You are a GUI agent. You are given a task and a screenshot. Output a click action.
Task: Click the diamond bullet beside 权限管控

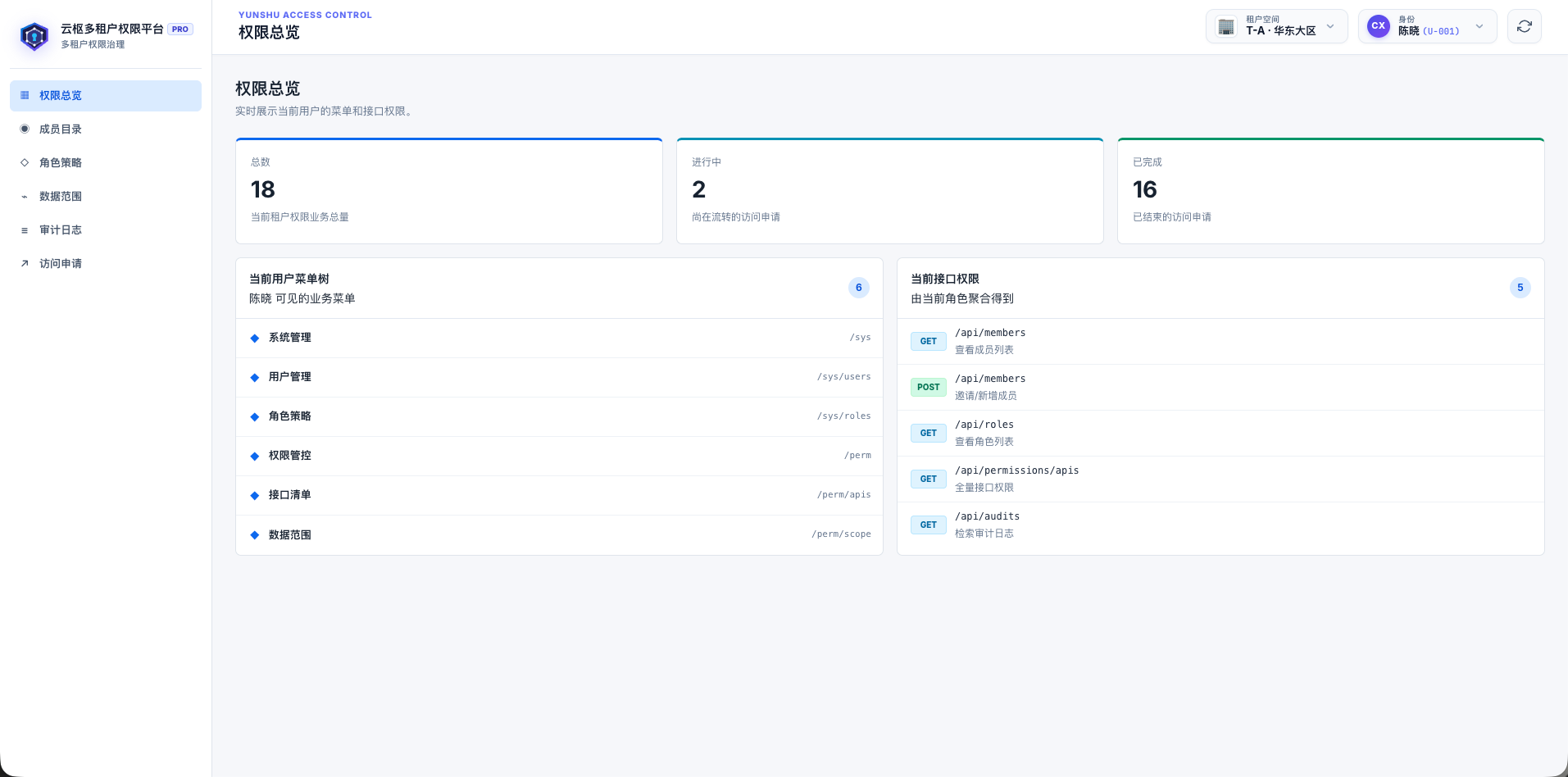pos(255,456)
